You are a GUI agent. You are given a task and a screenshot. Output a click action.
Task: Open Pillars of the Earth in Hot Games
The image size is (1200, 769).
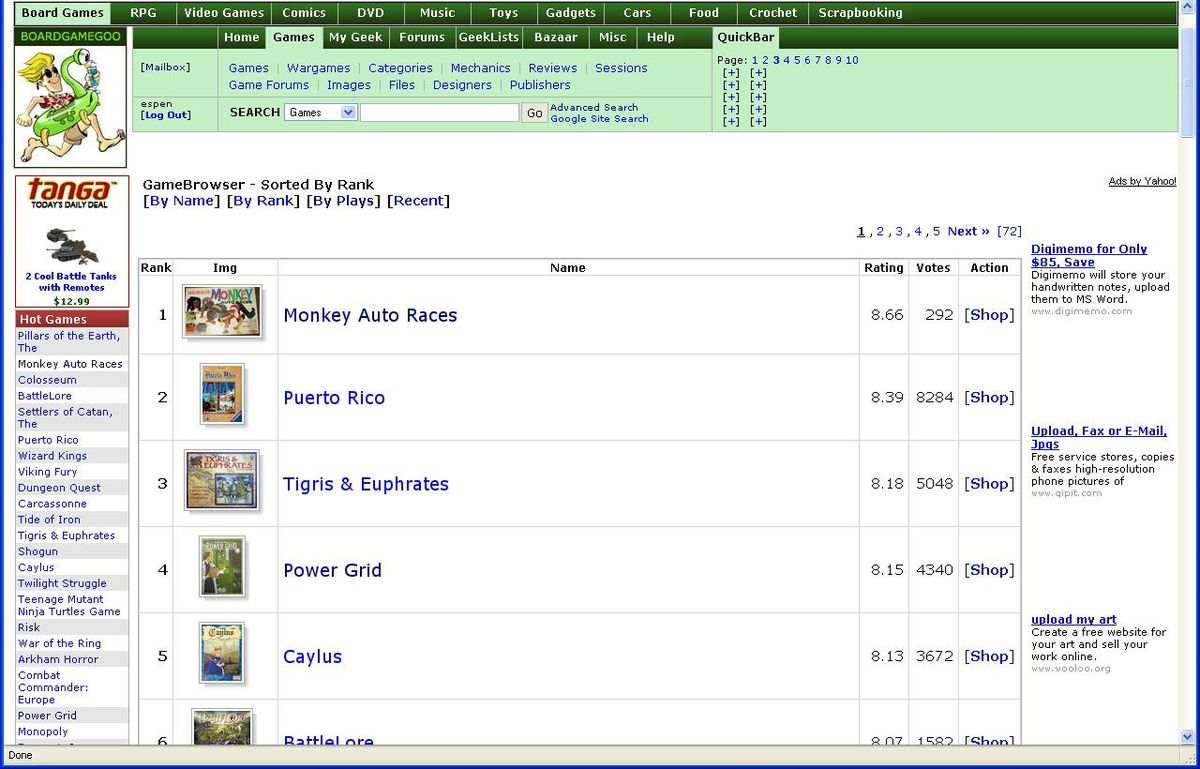[68, 342]
